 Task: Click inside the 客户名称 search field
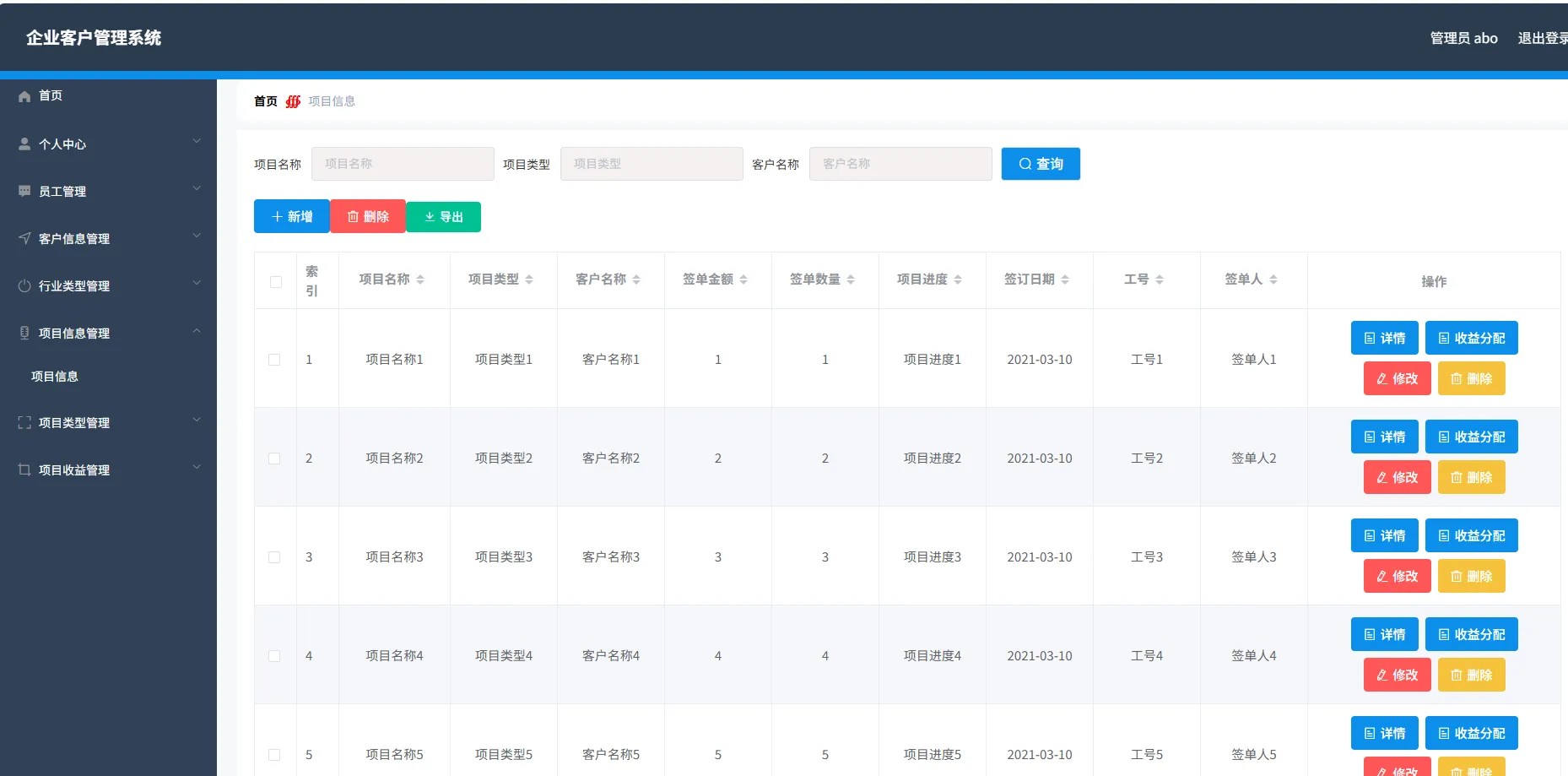(900, 164)
